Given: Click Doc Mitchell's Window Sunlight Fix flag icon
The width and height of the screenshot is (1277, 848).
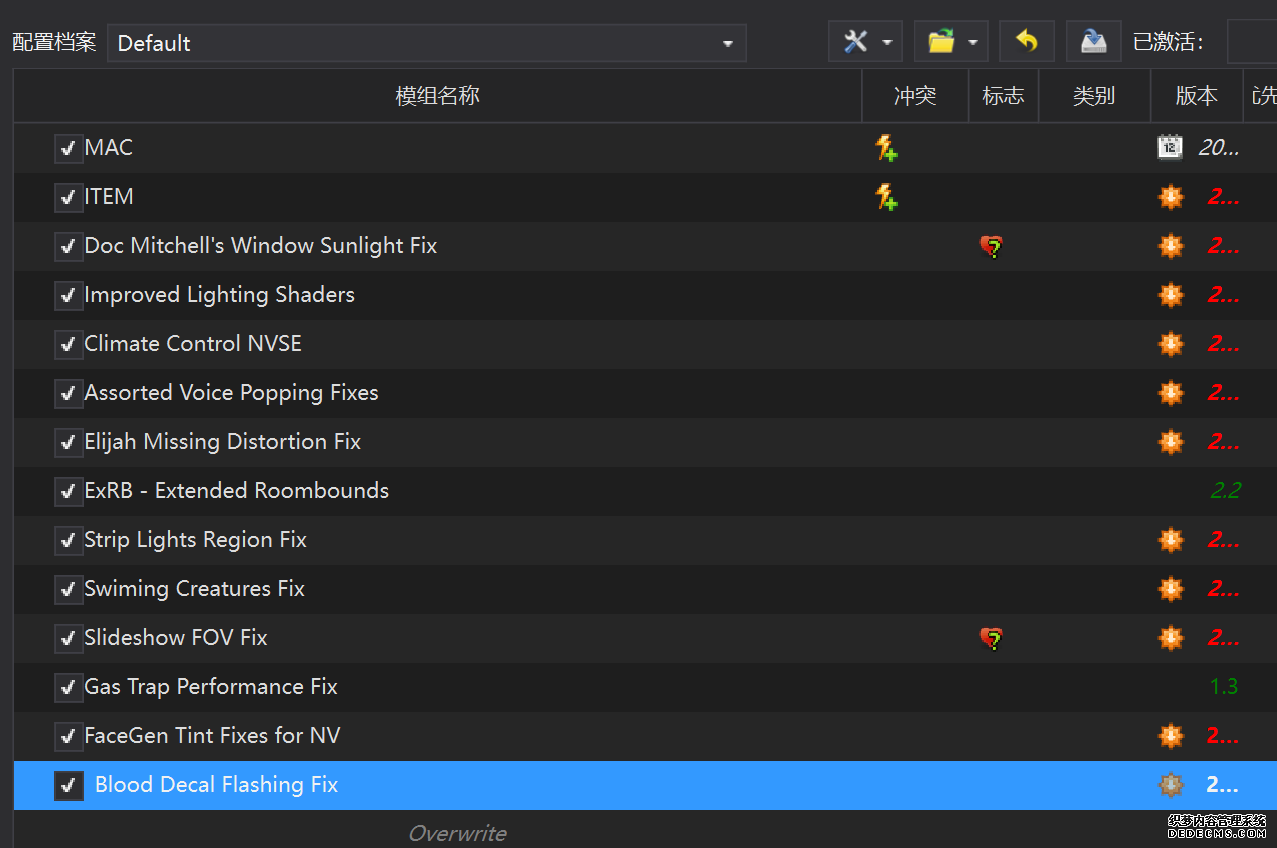Looking at the screenshot, I should coord(991,246).
